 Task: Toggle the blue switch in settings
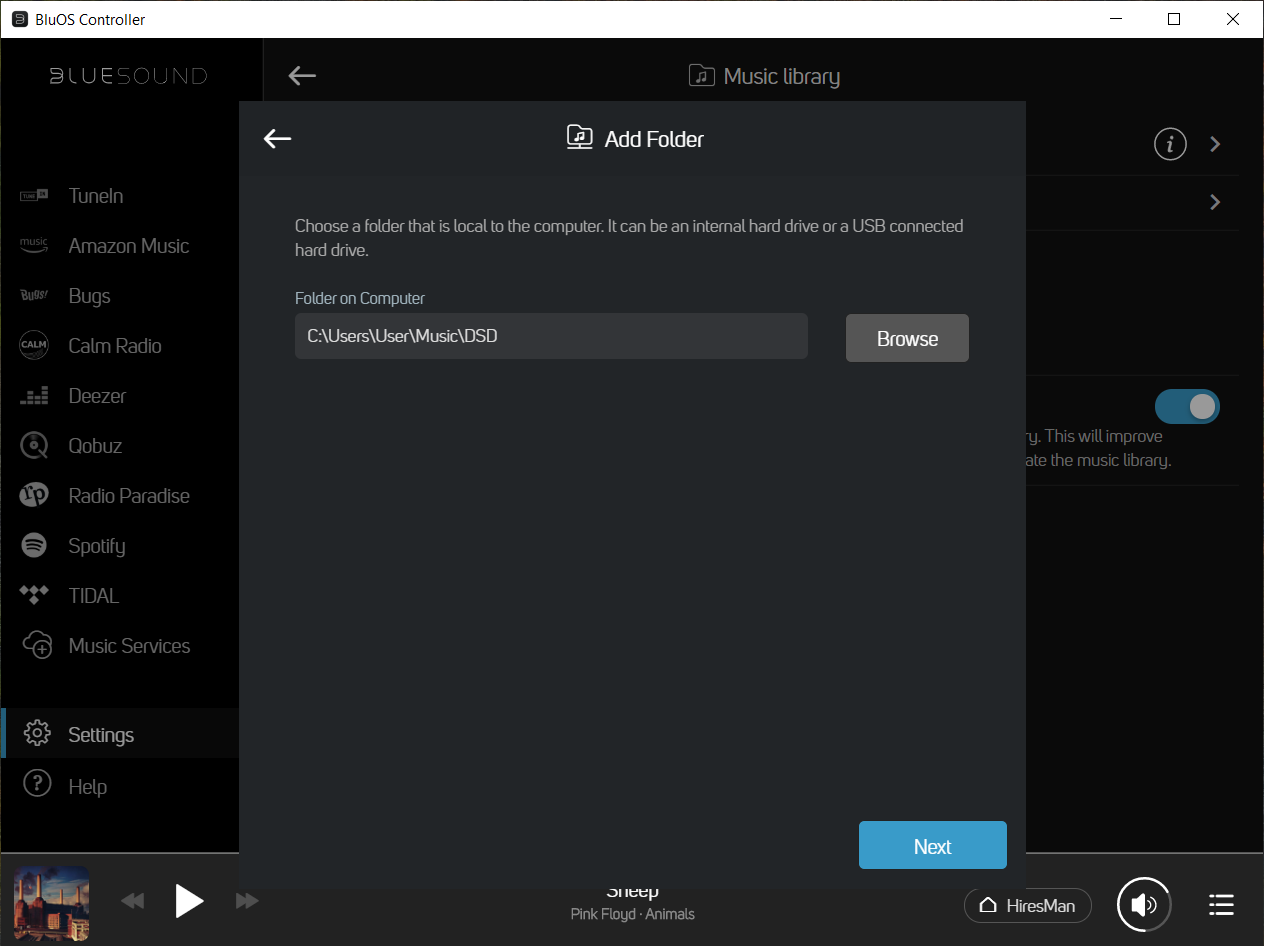(1187, 406)
